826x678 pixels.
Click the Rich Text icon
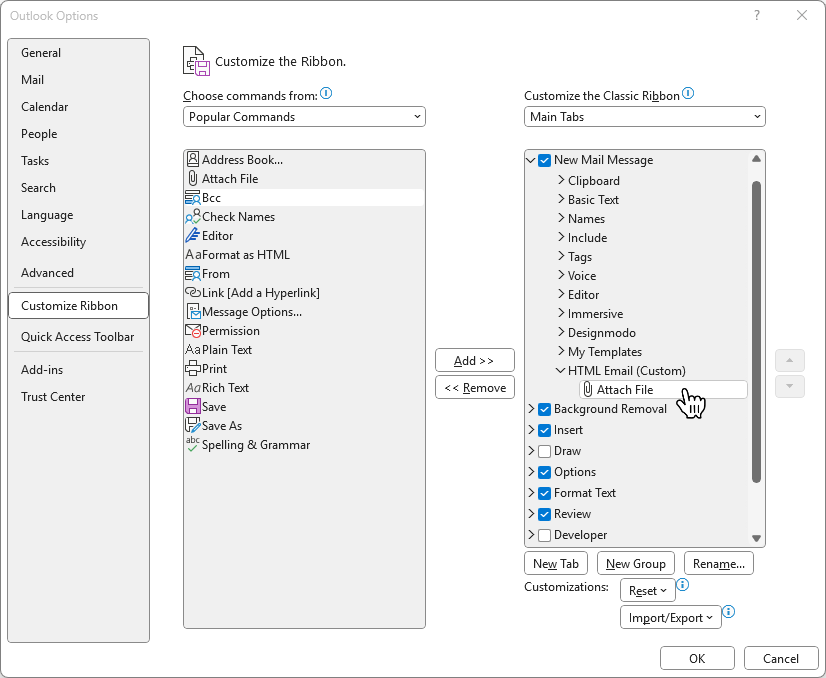[193, 388]
